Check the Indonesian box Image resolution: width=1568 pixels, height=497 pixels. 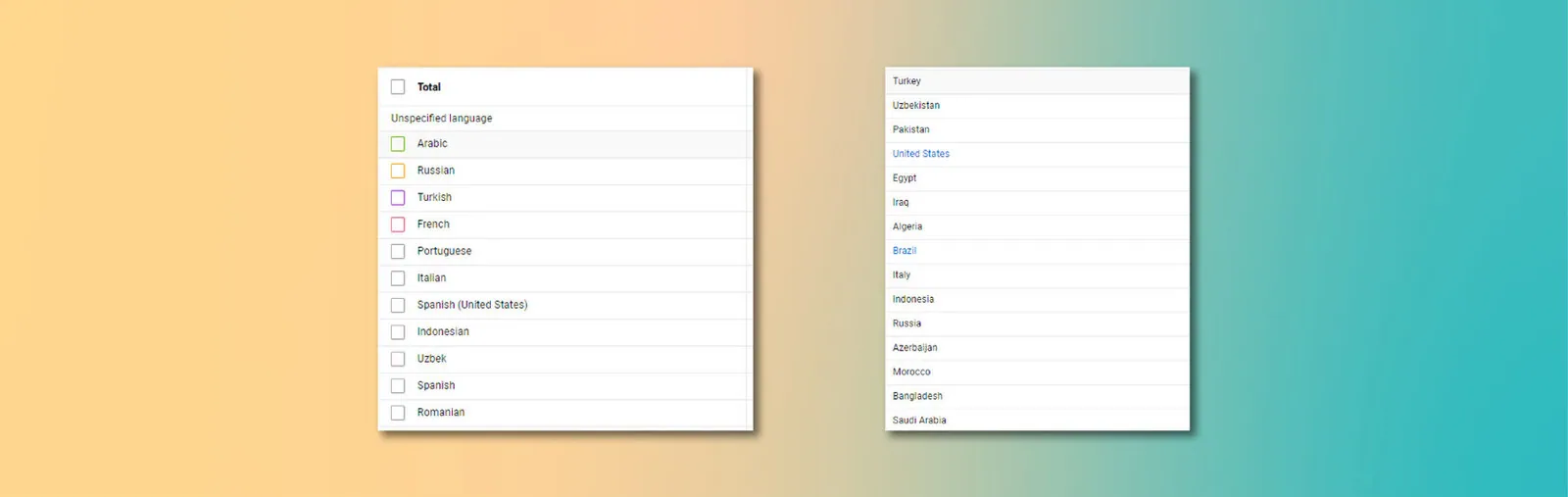click(x=398, y=332)
